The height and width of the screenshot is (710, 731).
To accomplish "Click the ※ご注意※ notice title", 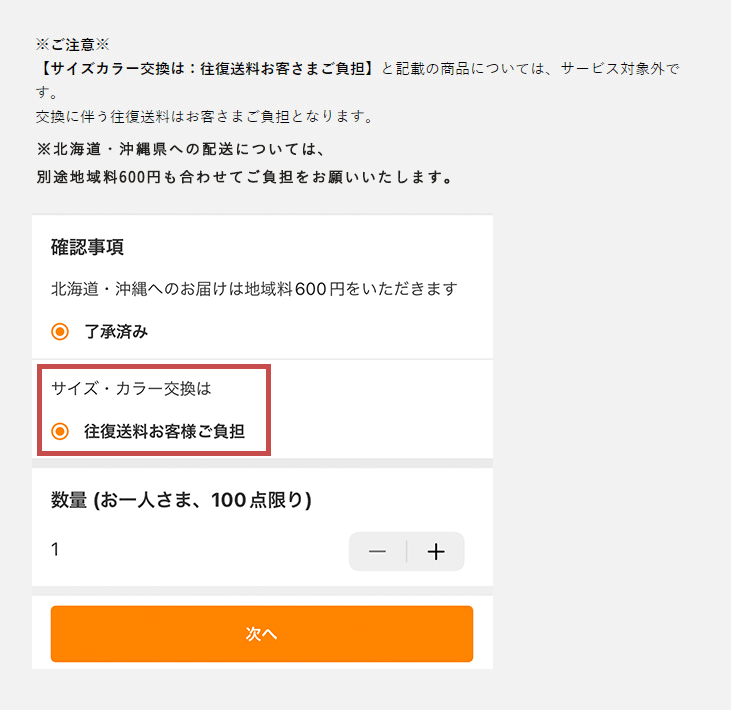I will [x=71, y=45].
